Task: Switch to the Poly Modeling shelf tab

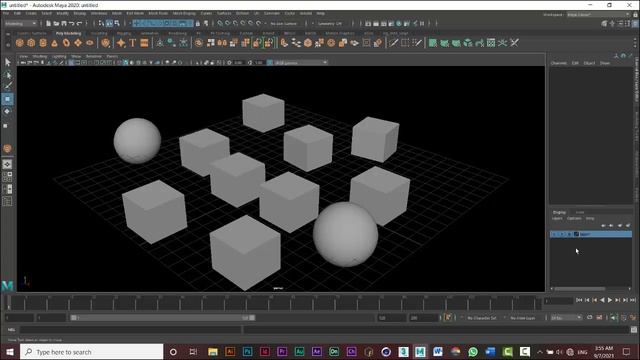Action: pyautogui.click(x=69, y=33)
